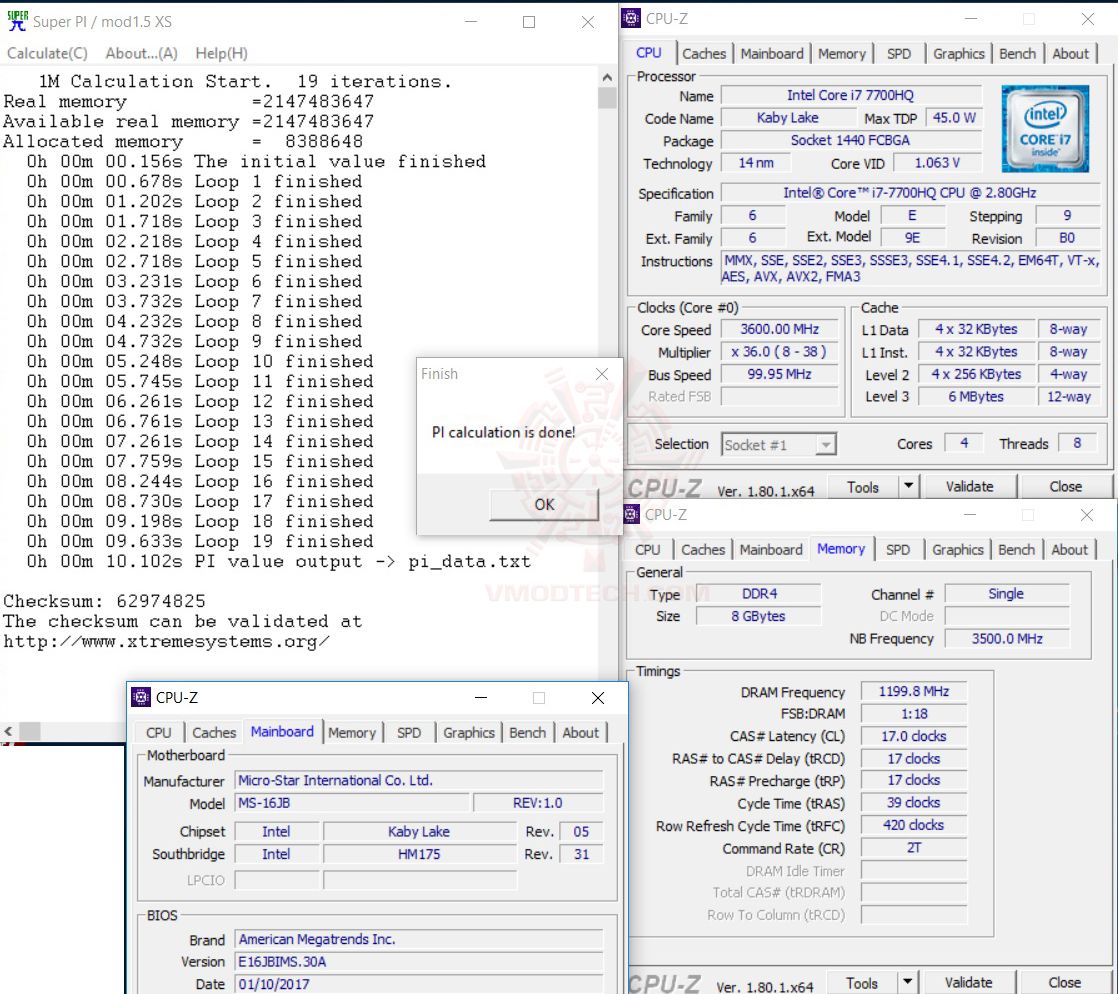The height and width of the screenshot is (994, 1118).
Task: Click the Super PI application icon in the title bar
Action: click(x=17, y=21)
